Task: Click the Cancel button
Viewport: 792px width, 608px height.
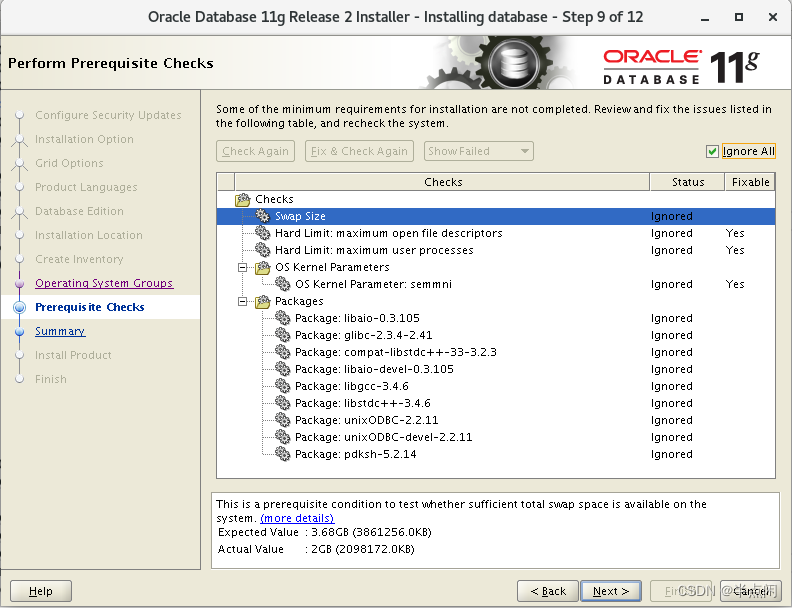Action: [x=751, y=591]
